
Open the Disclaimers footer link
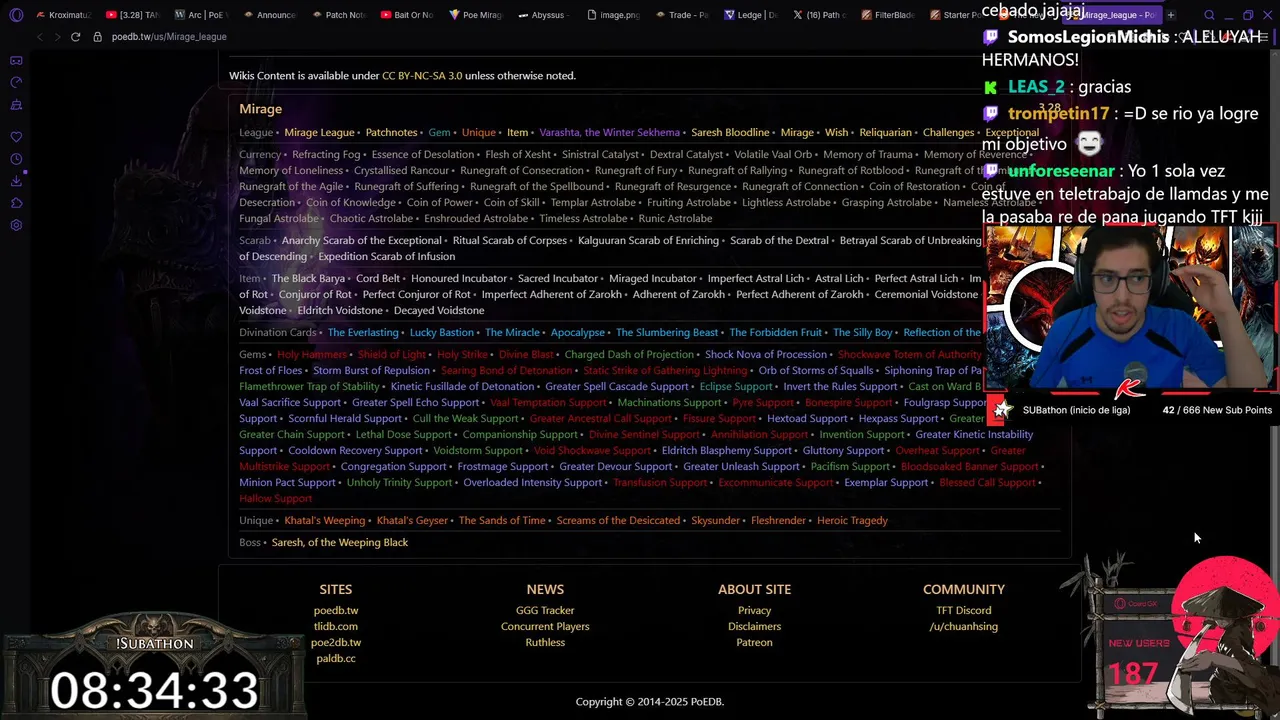[x=754, y=627]
